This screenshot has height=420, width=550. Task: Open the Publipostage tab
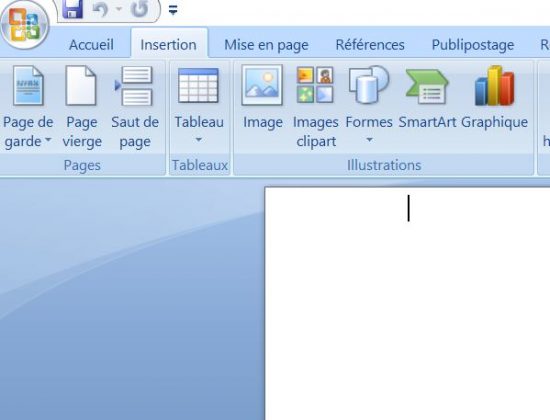(x=472, y=45)
